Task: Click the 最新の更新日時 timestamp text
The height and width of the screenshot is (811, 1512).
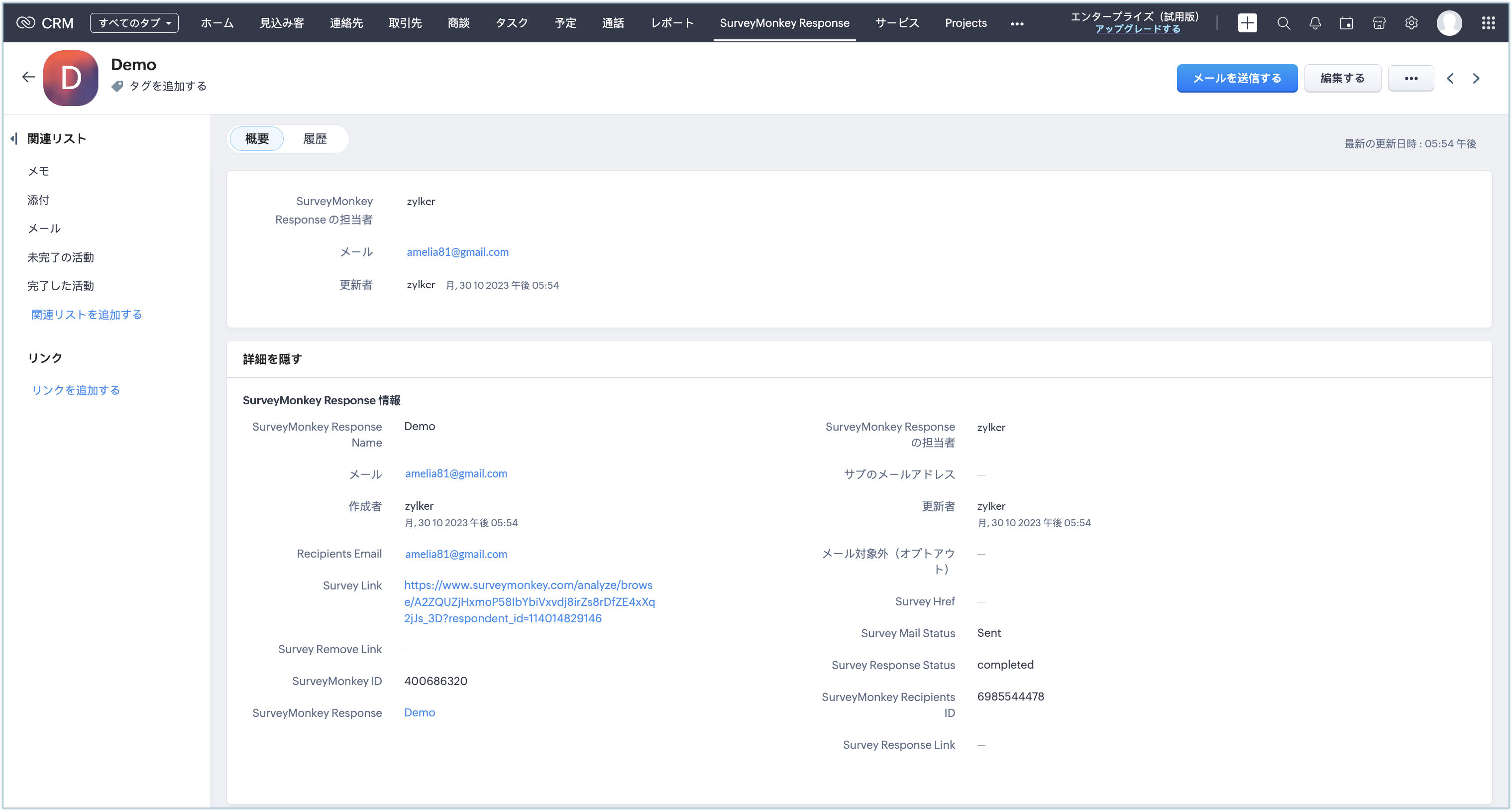Action: click(1410, 144)
